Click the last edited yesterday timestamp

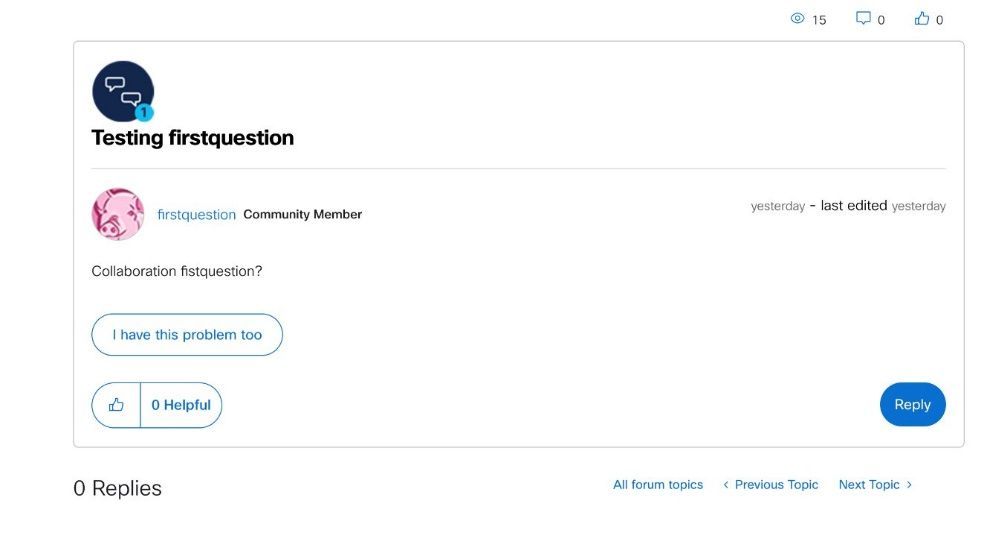(883, 206)
